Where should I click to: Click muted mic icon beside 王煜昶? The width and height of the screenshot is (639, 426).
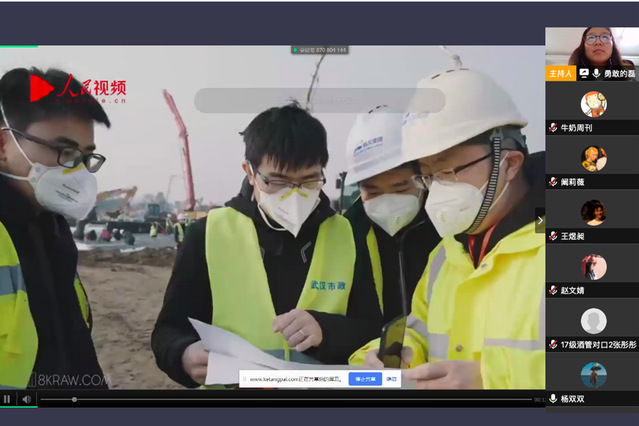553,236
